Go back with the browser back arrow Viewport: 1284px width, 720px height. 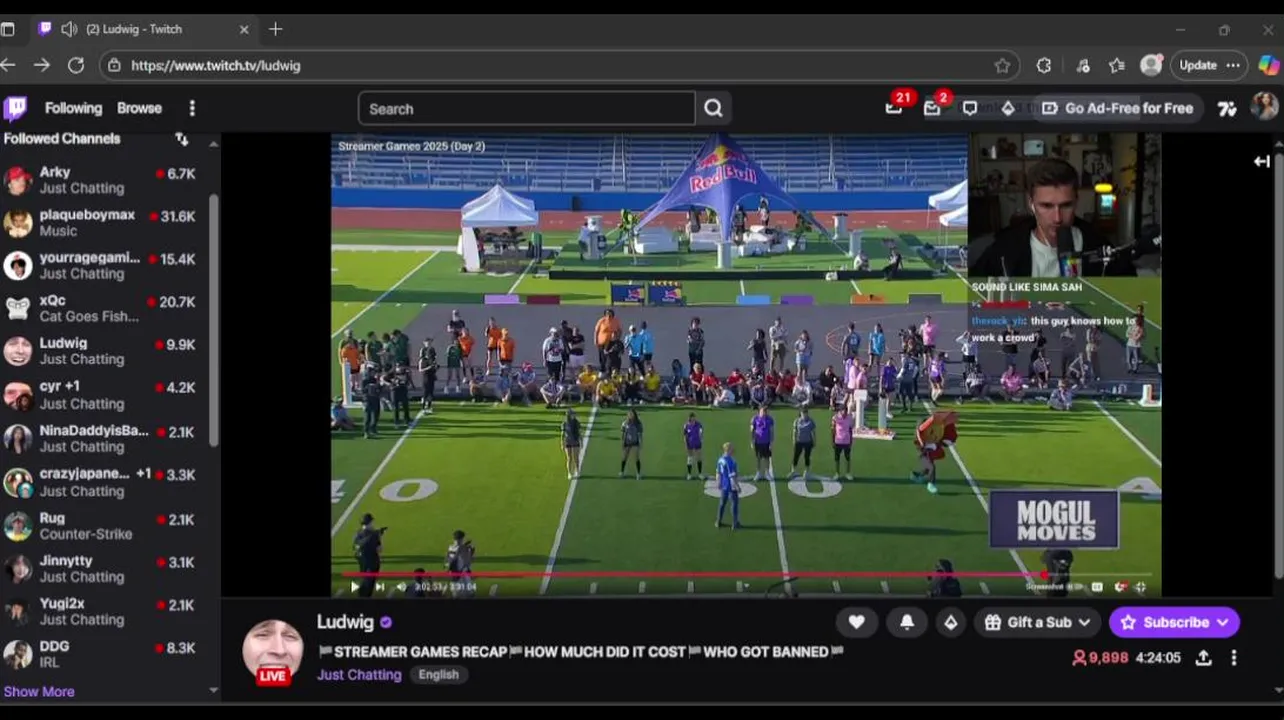click(x=8, y=65)
